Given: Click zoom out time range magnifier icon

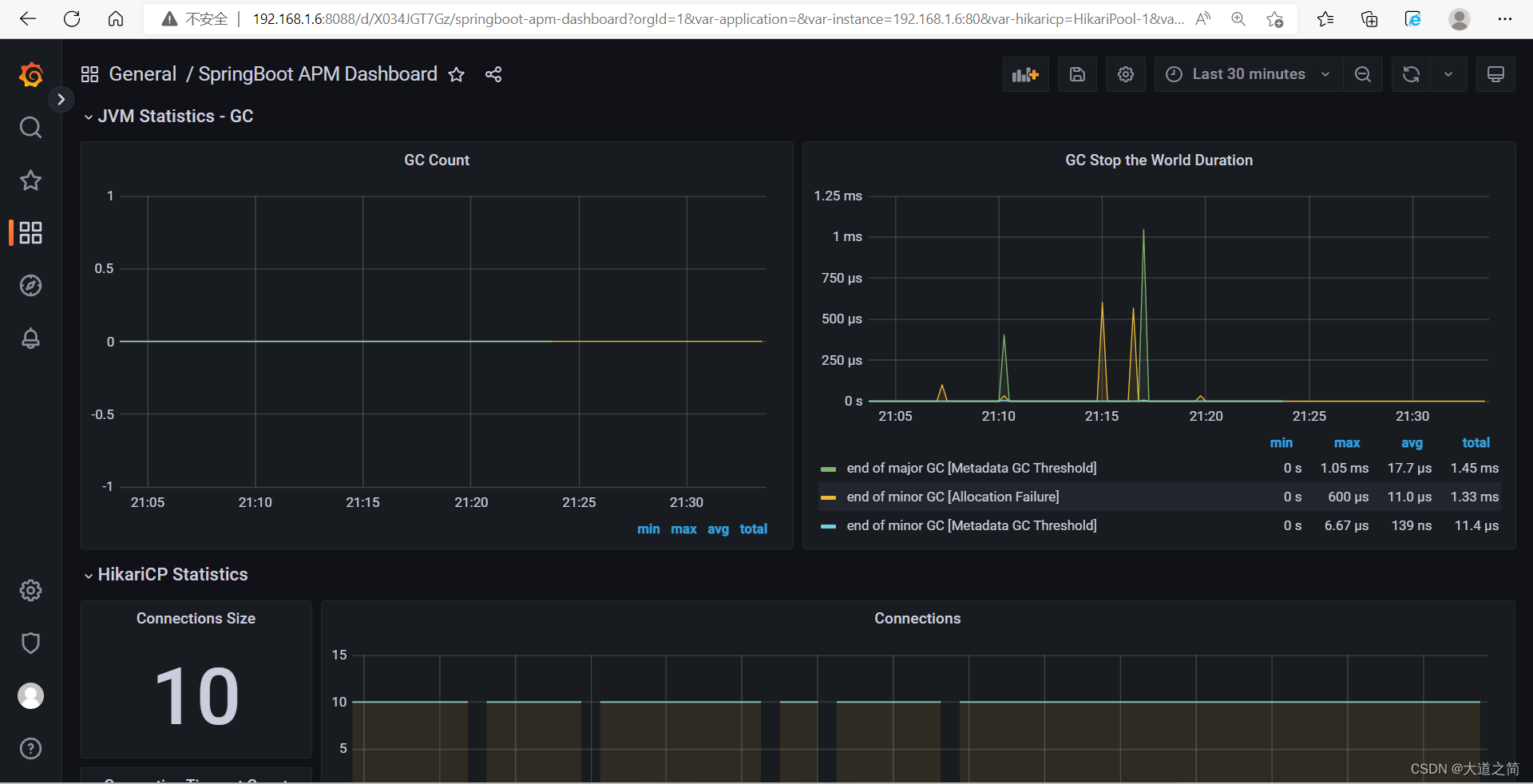Looking at the screenshot, I should (1363, 73).
